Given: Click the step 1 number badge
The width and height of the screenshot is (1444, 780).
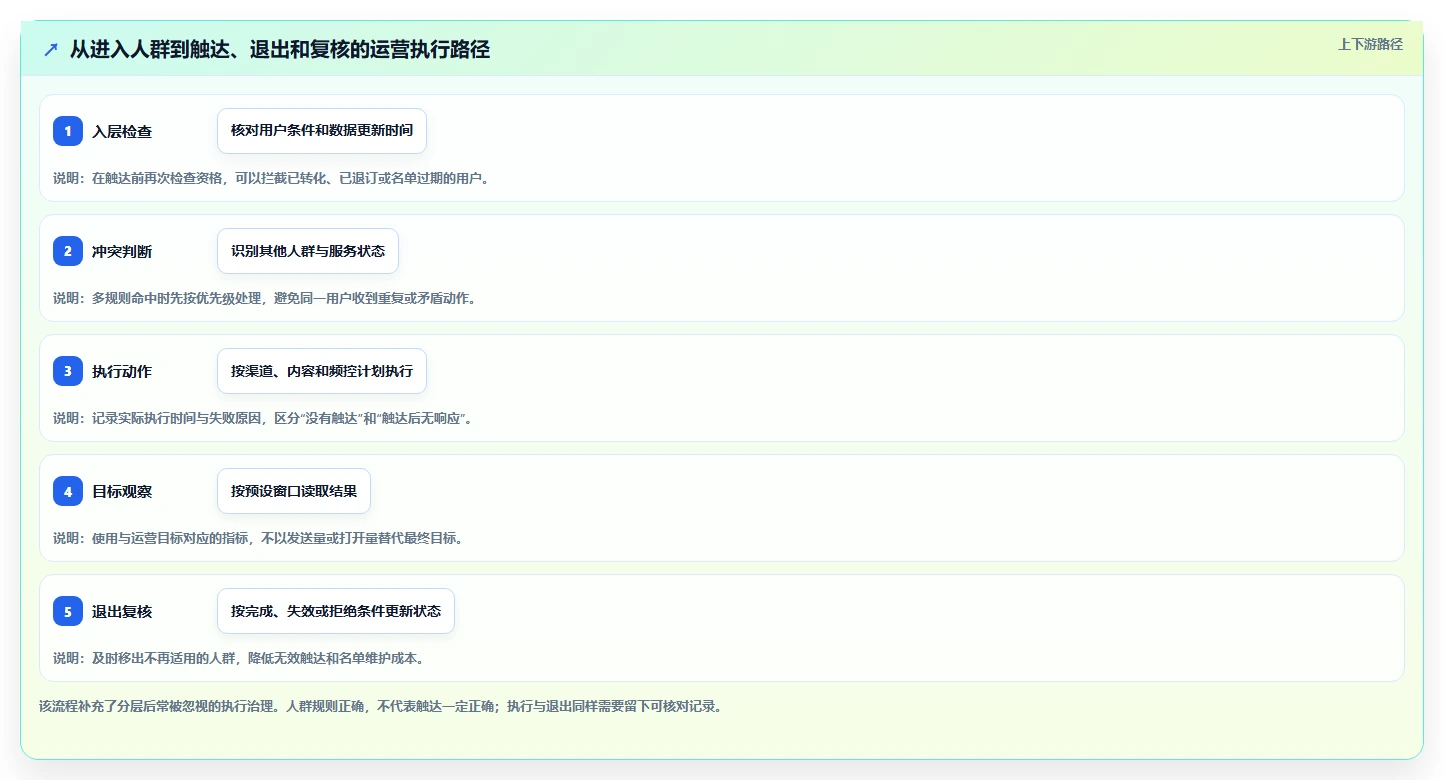Looking at the screenshot, I should [x=68, y=131].
